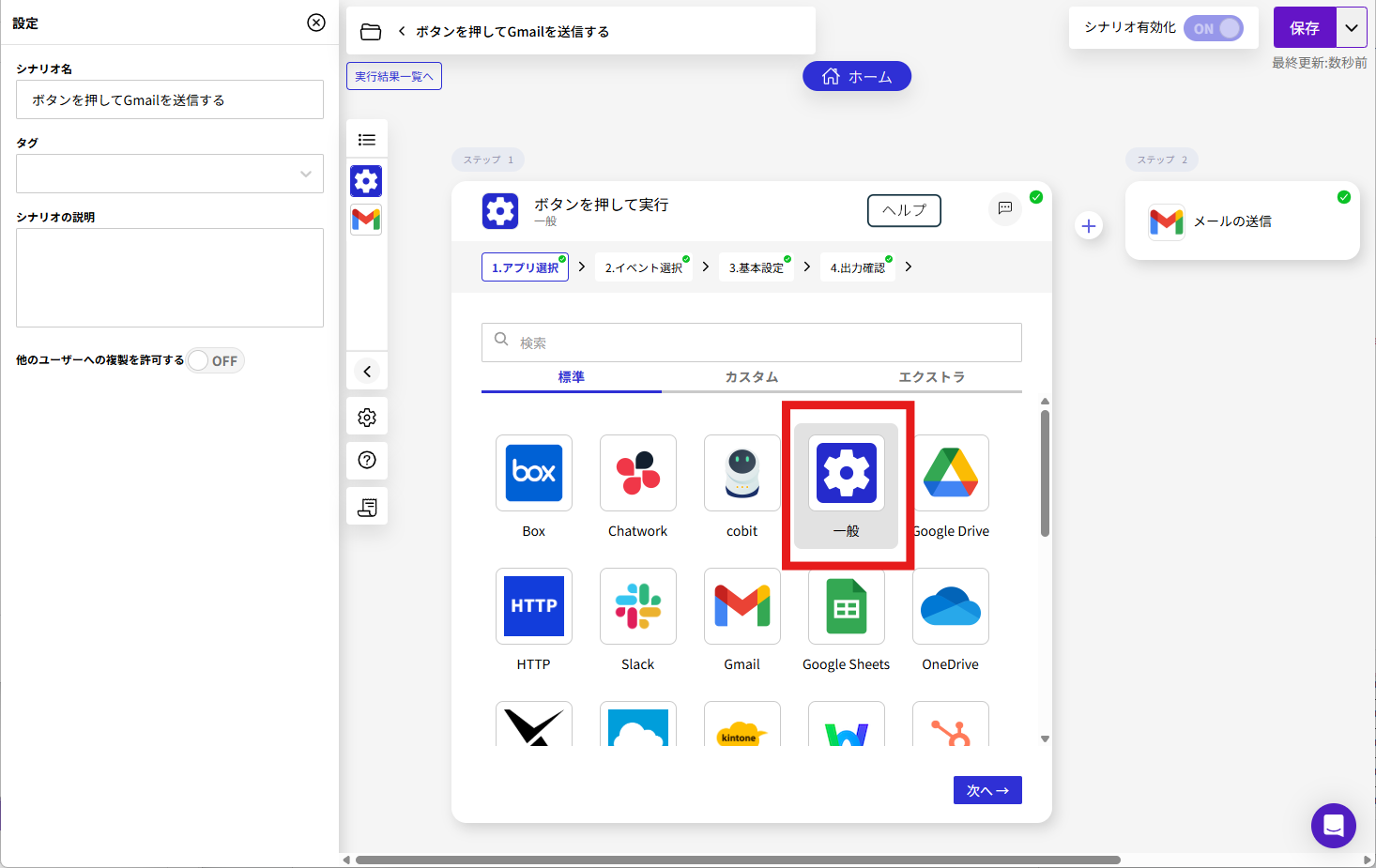
Task: Click the app list vertical scrollbar
Action: [1045, 473]
